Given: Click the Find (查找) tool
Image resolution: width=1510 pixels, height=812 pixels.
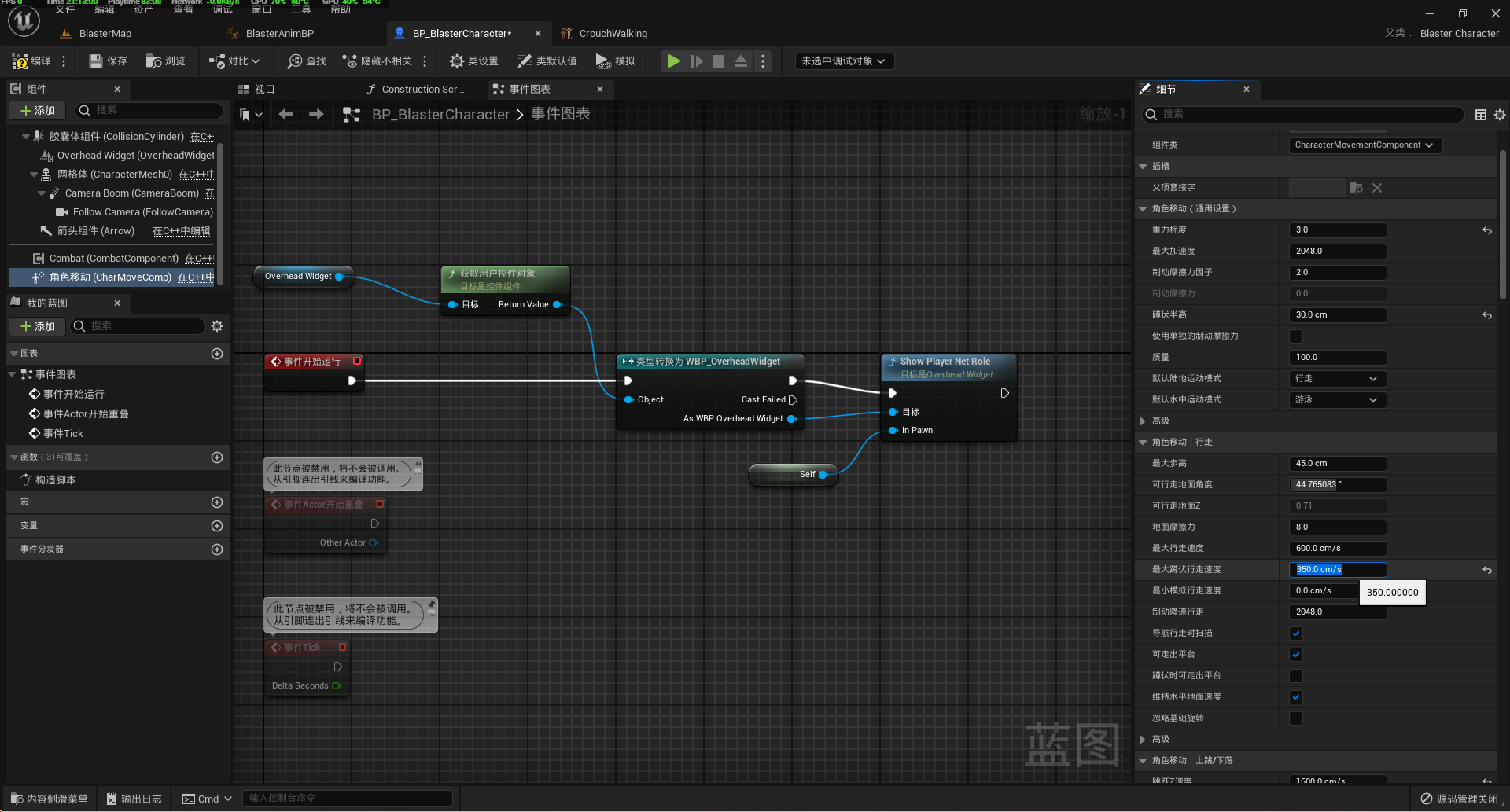Looking at the screenshot, I should click(307, 61).
